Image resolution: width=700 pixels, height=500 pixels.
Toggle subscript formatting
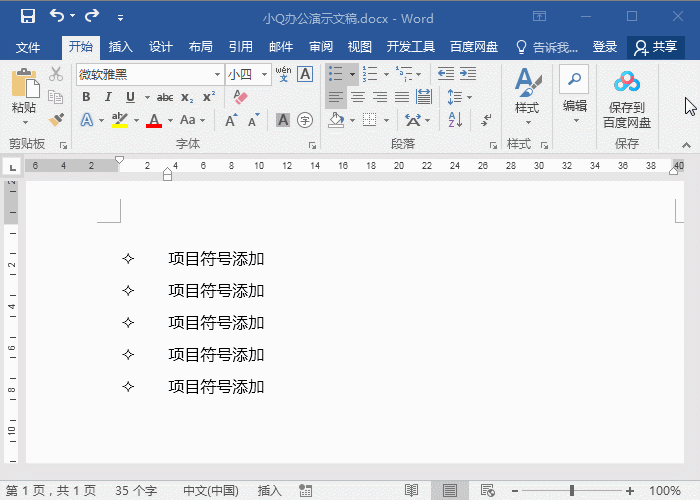187,97
